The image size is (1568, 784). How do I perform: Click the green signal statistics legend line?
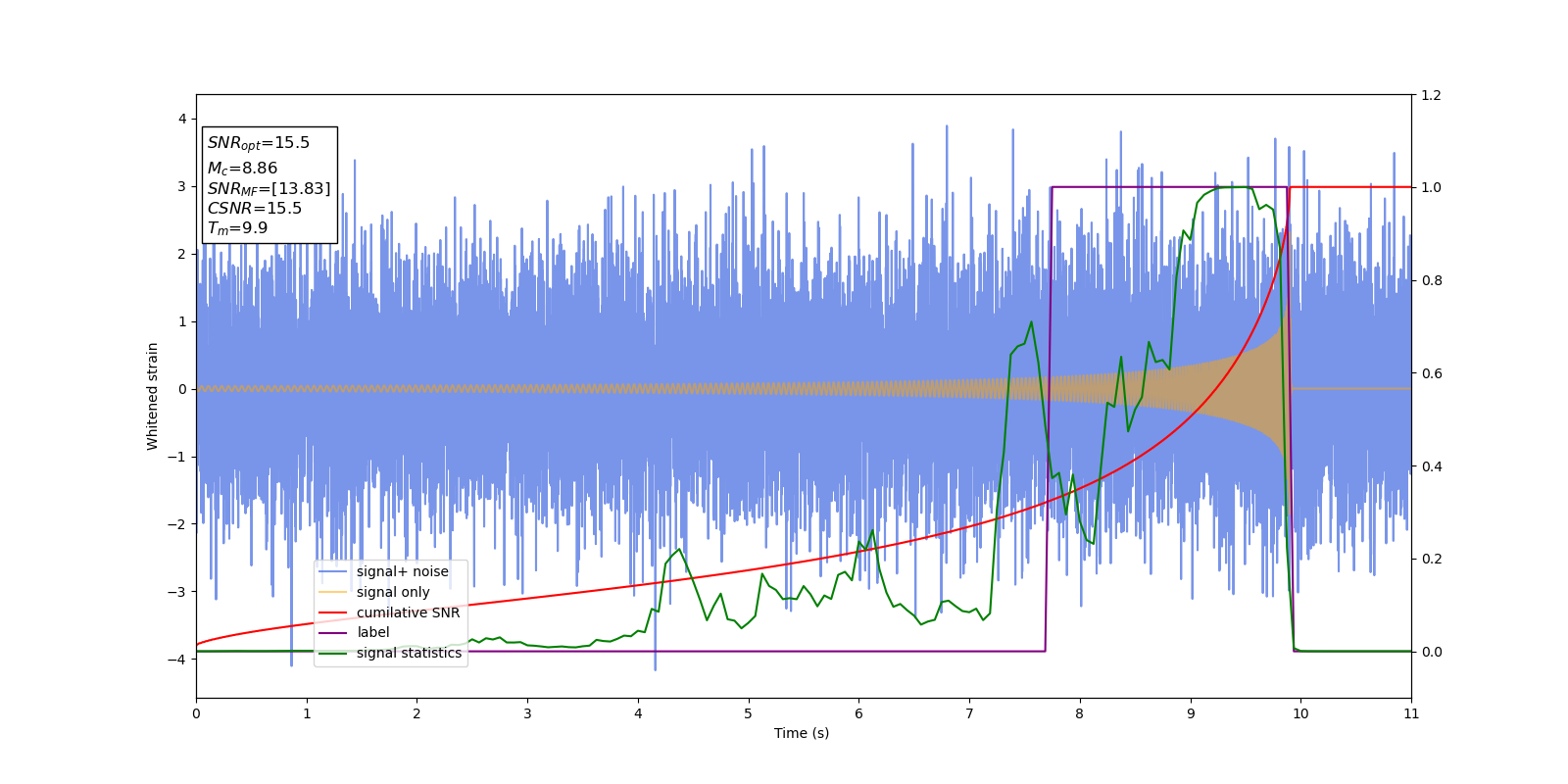[x=333, y=654]
